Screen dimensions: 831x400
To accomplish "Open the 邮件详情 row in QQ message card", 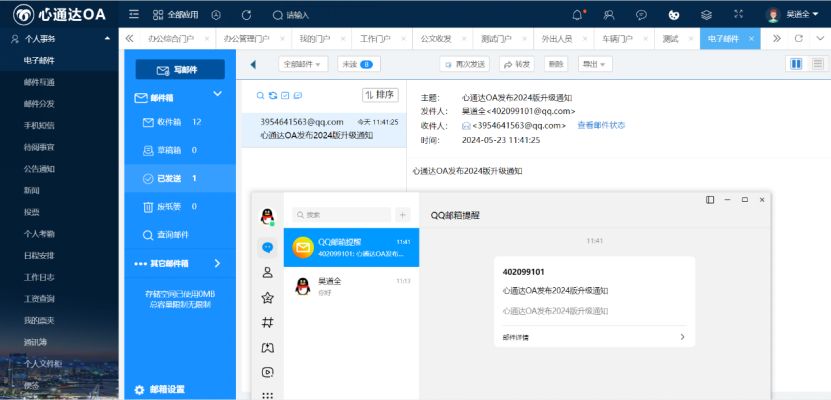I will click(594, 337).
